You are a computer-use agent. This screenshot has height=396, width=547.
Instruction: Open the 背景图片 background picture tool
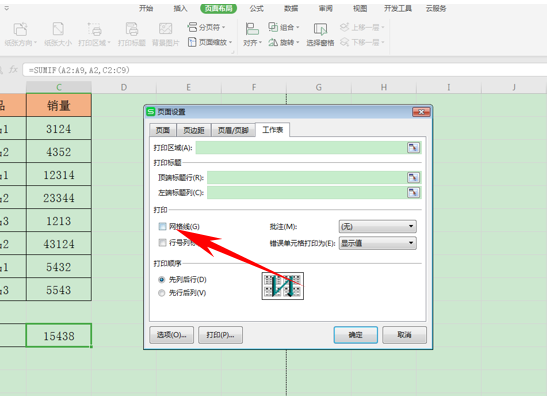click(165, 34)
